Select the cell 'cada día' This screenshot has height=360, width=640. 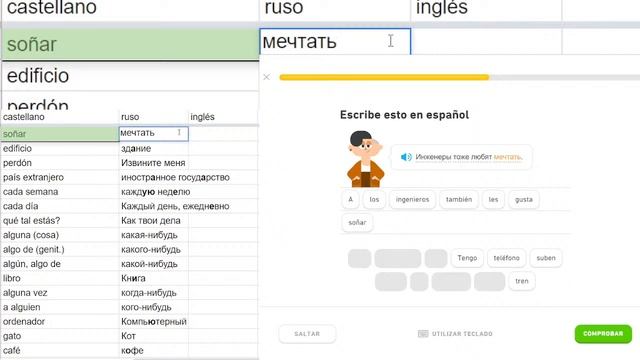click(60, 207)
